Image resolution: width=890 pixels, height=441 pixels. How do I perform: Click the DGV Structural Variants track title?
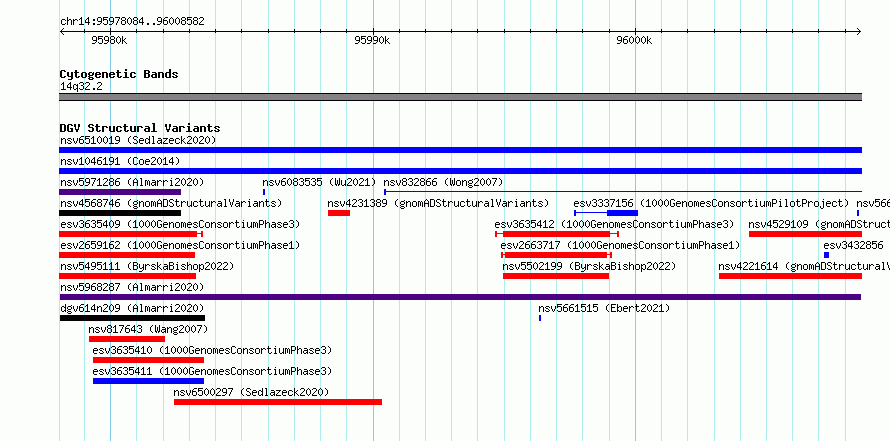[x=140, y=128]
